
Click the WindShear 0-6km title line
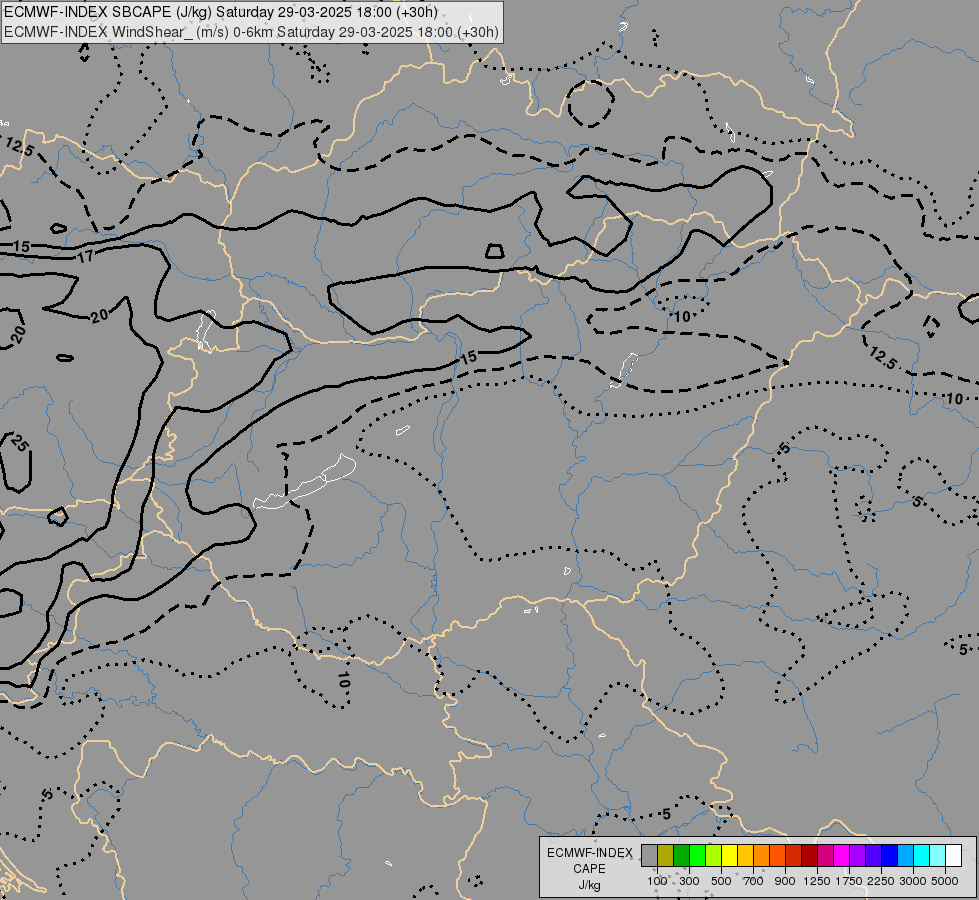point(252,31)
